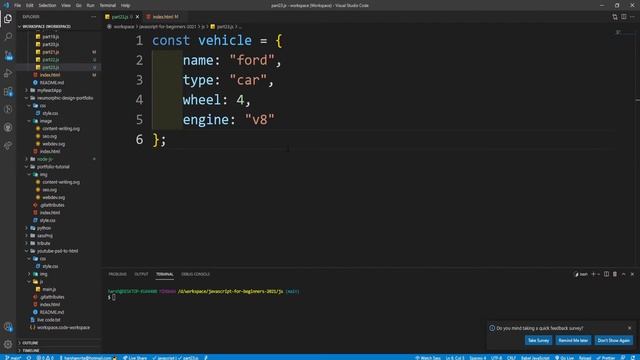This screenshot has height=360, width=640.
Task: Close the part23.js editor tab
Action: (137, 17)
